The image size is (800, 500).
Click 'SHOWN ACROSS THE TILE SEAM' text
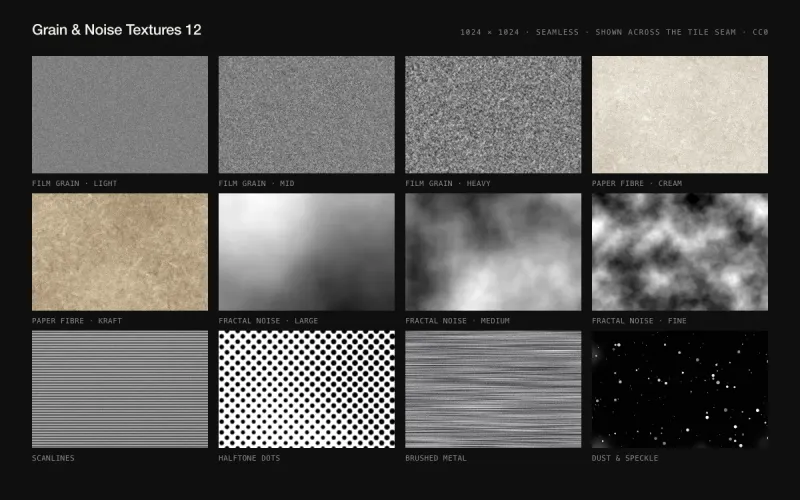pyautogui.click(x=665, y=32)
